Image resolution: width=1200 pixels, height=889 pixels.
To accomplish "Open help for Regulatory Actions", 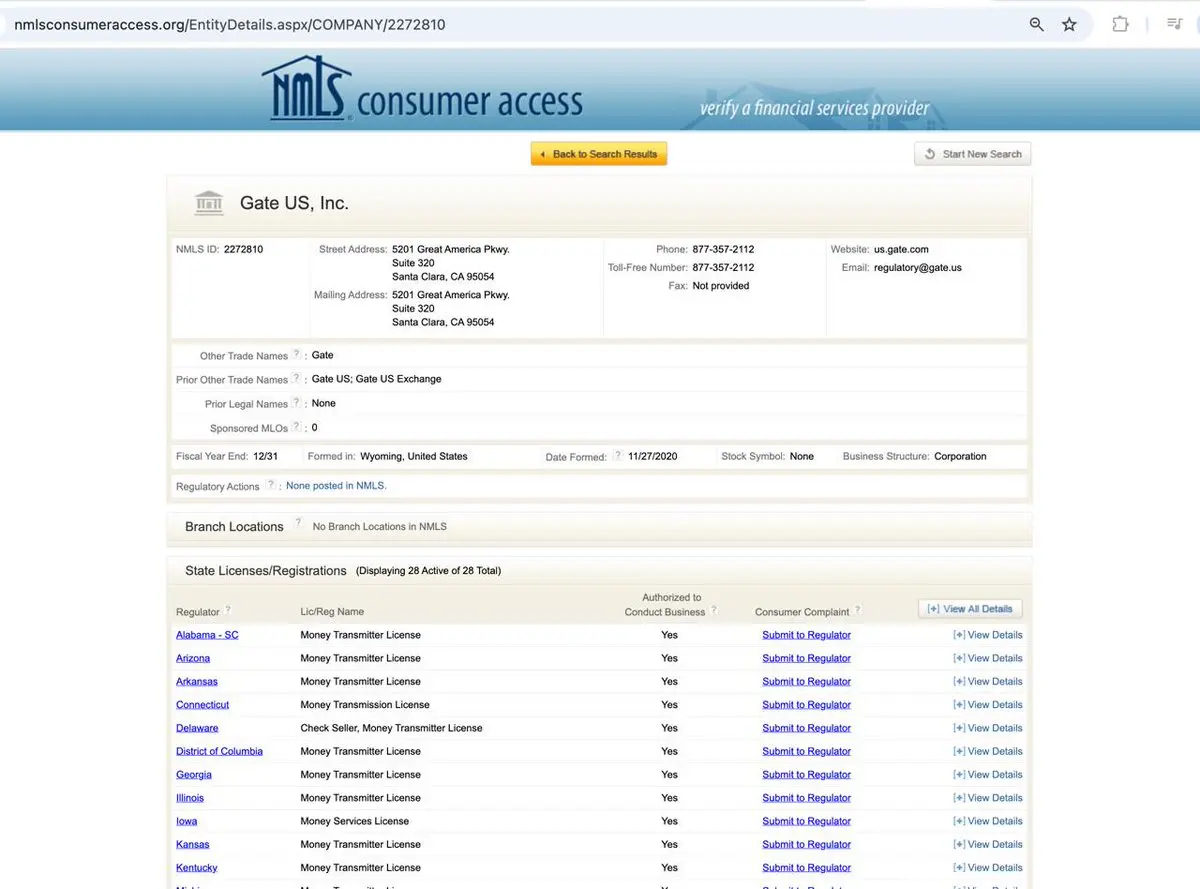I will [270, 485].
